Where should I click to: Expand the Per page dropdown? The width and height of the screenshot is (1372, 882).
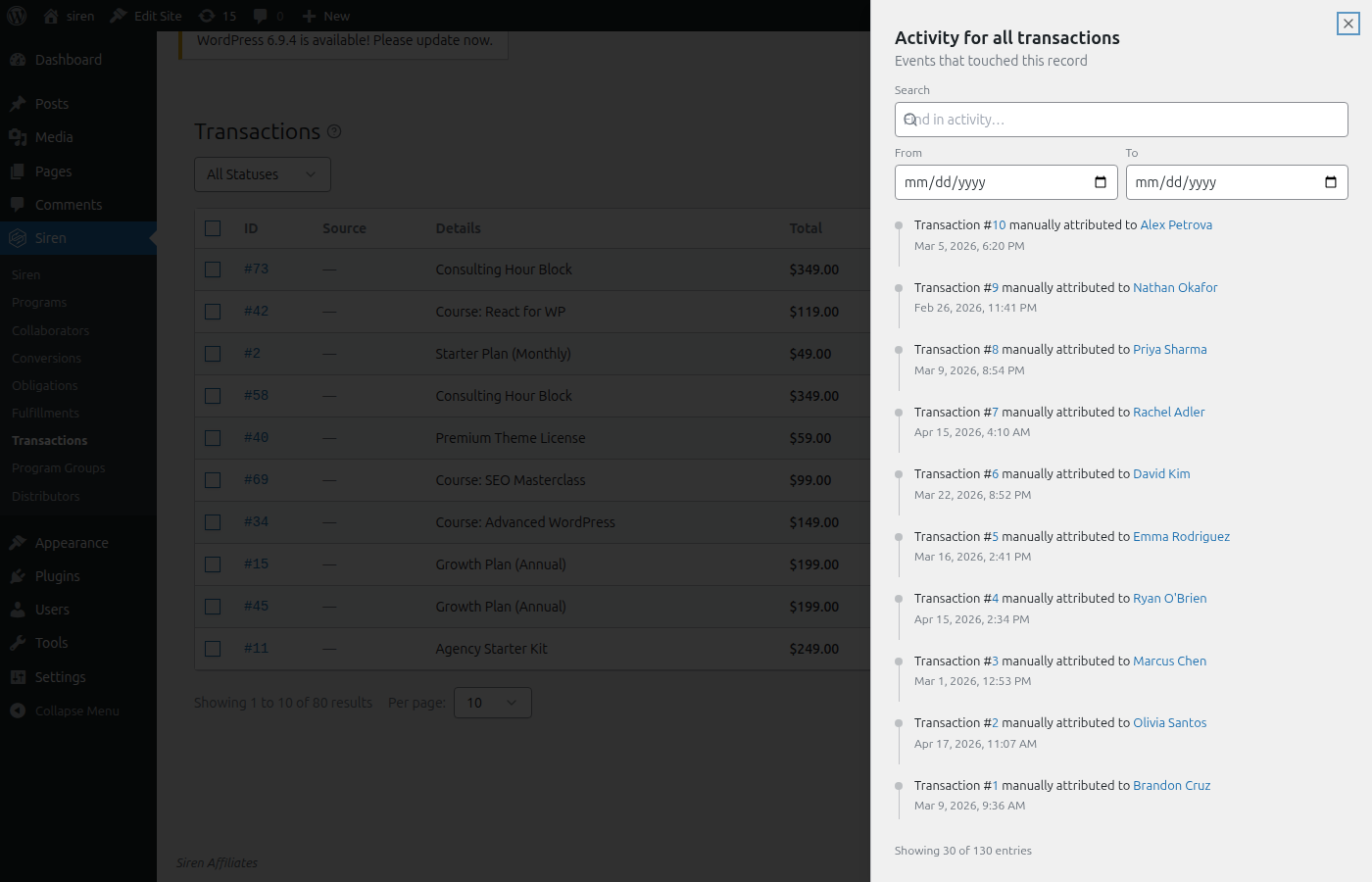492,703
